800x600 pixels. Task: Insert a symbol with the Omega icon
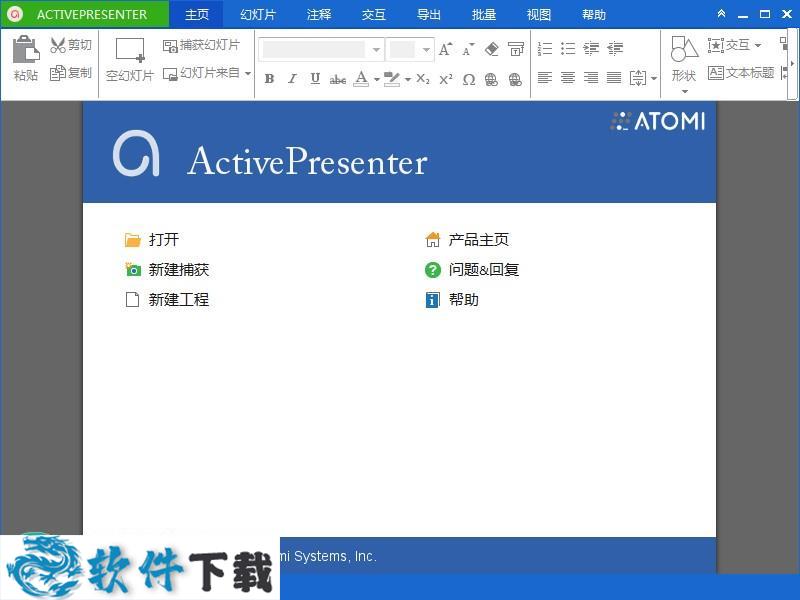click(x=469, y=79)
